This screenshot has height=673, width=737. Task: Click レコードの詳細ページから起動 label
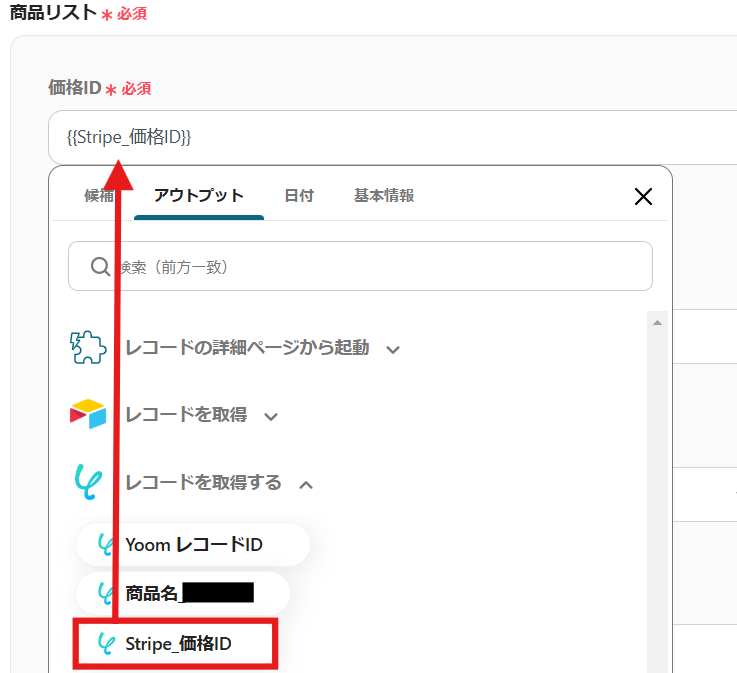tap(247, 348)
